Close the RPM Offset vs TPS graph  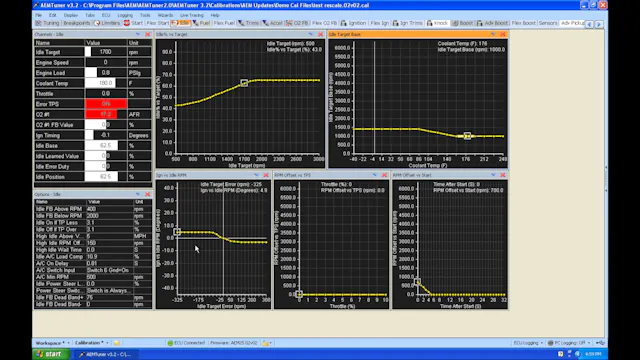pyautogui.click(x=384, y=175)
